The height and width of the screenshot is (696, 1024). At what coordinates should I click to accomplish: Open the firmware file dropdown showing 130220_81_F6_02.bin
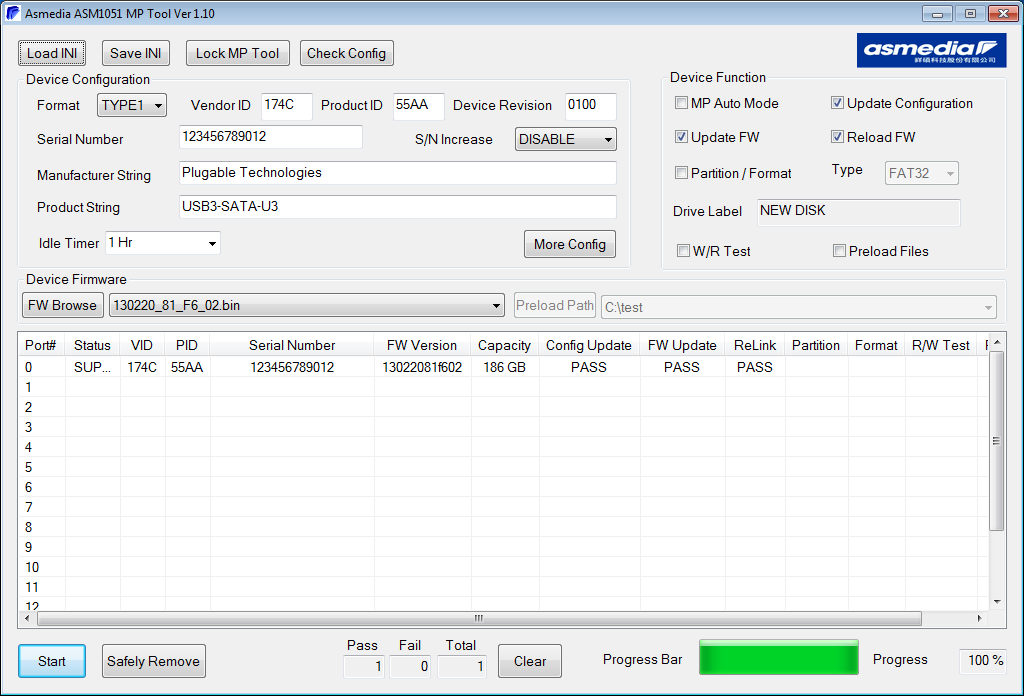495,306
